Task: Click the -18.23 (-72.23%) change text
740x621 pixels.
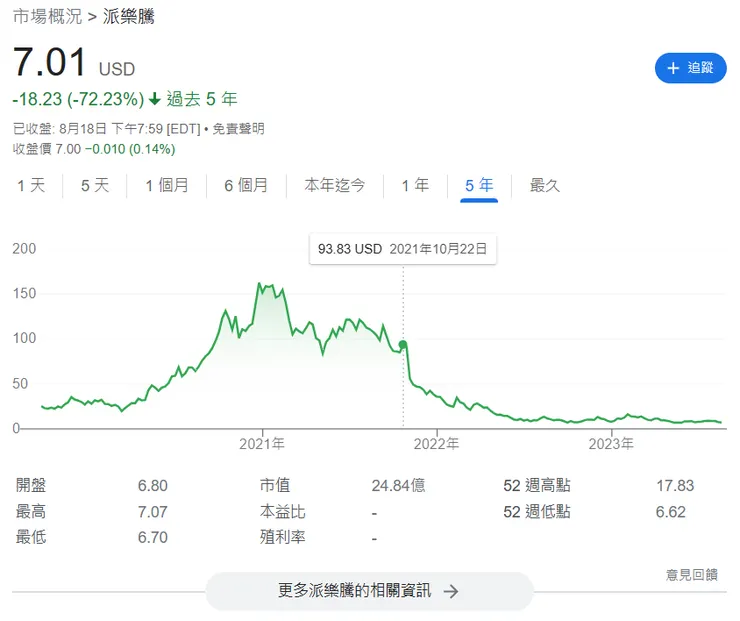Action: (78, 99)
